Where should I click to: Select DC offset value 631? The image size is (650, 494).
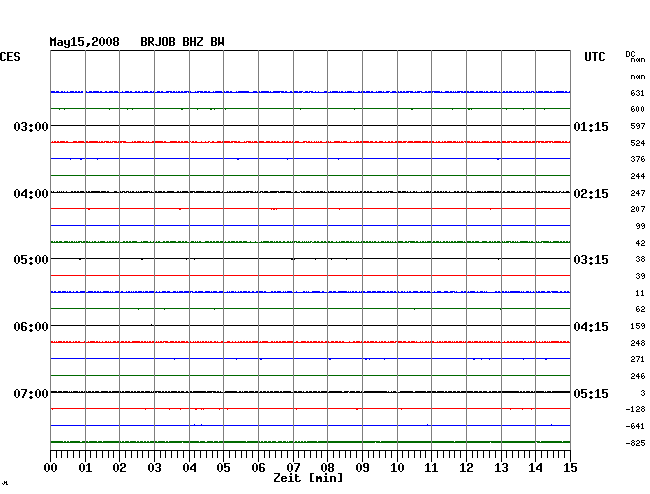pyautogui.click(x=638, y=93)
